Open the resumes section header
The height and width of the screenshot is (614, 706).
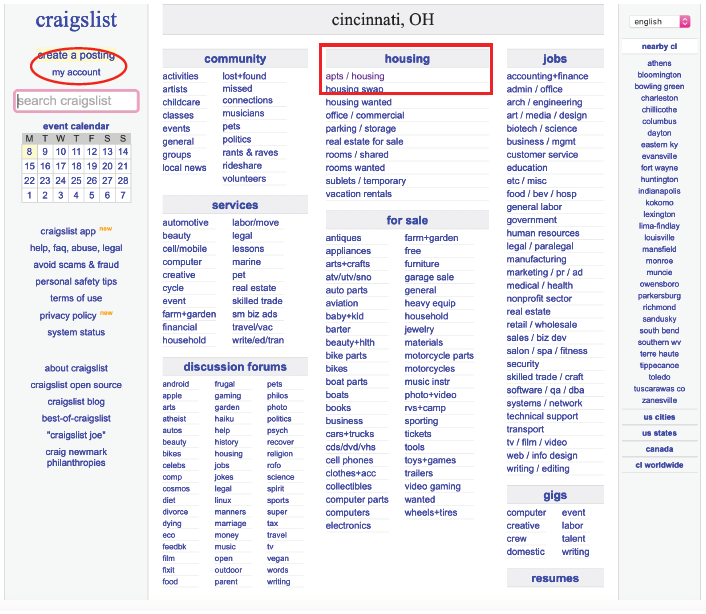[555, 578]
